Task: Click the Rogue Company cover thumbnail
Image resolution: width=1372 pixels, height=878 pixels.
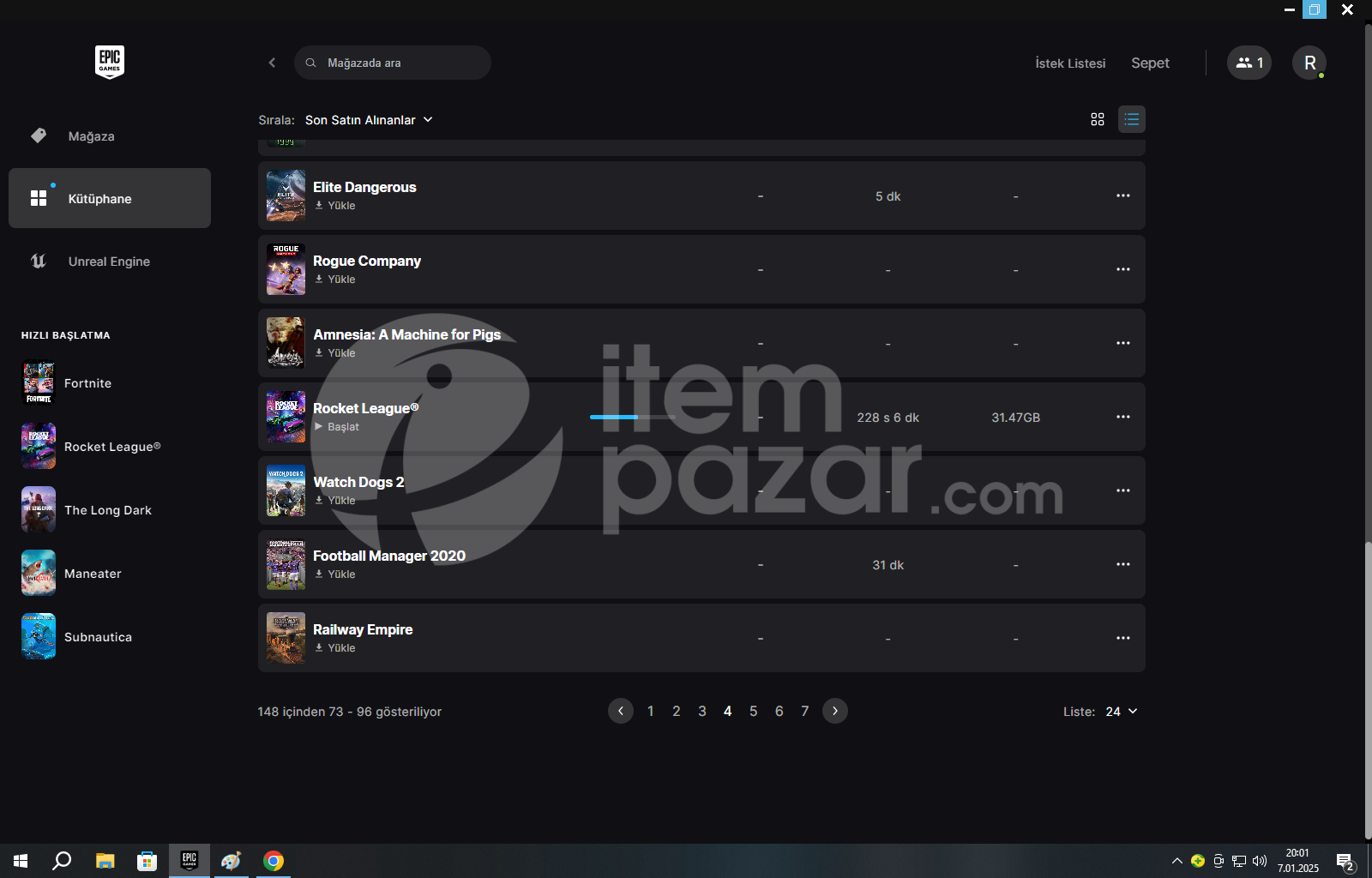Action: pos(286,269)
